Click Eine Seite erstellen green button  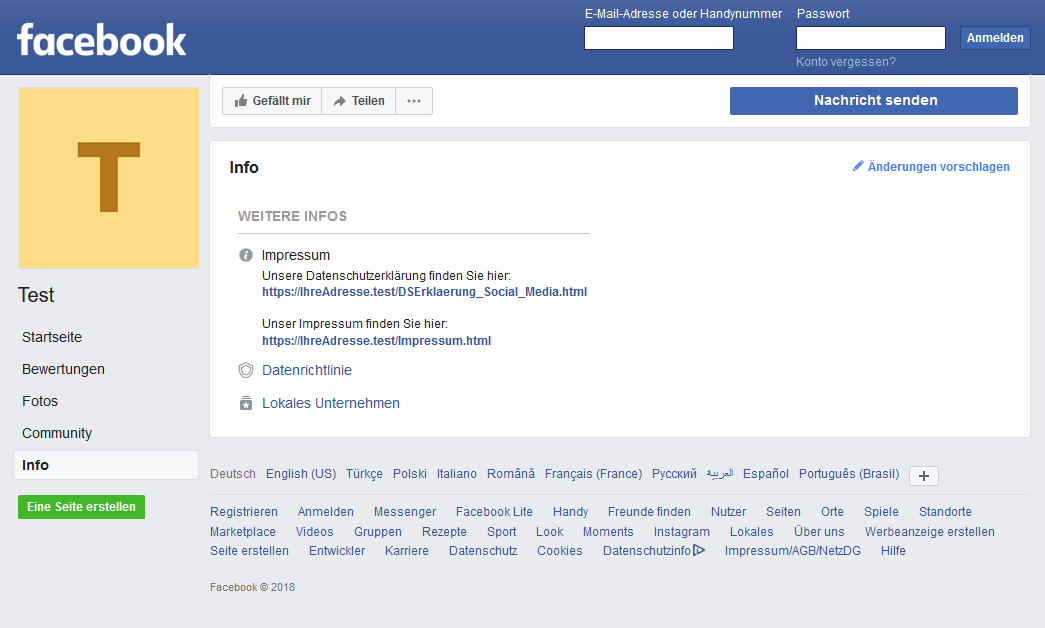point(81,507)
